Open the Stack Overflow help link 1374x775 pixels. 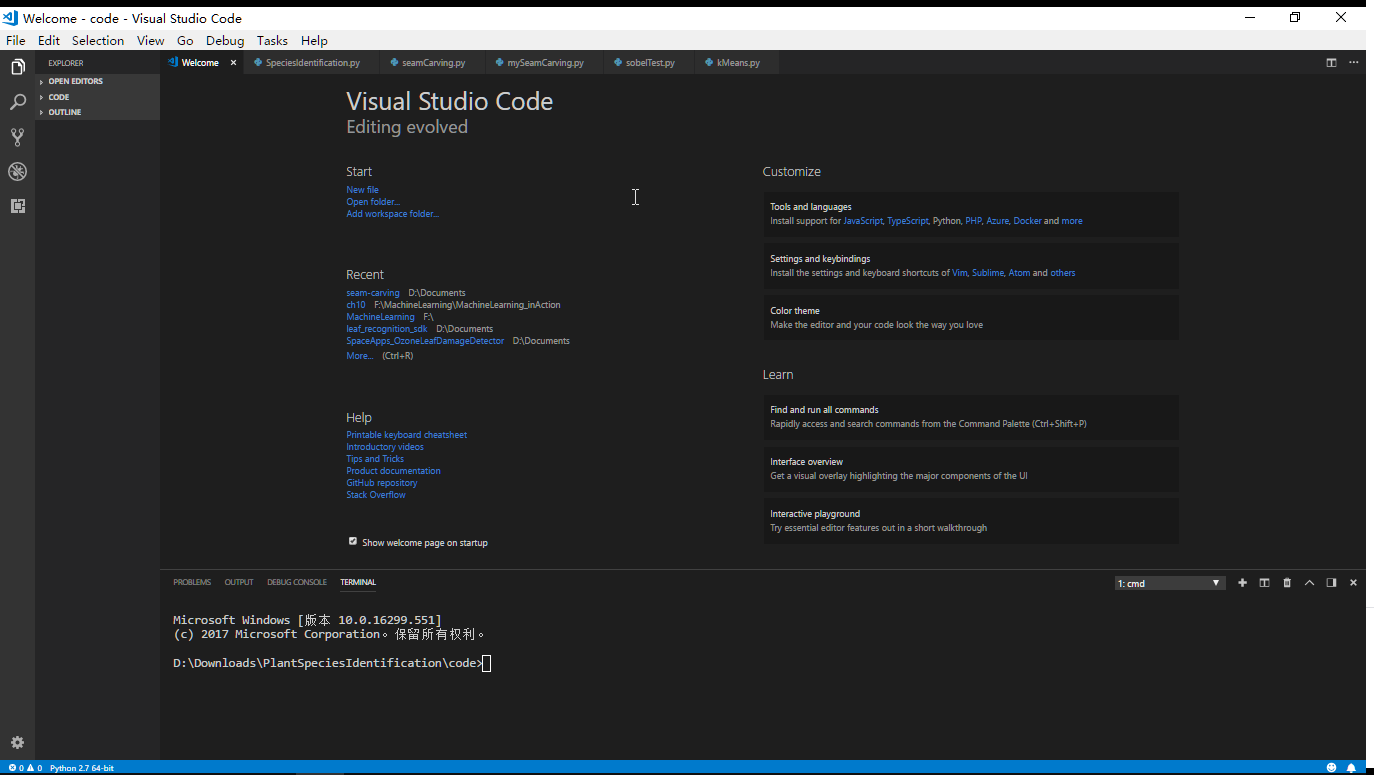pos(376,495)
